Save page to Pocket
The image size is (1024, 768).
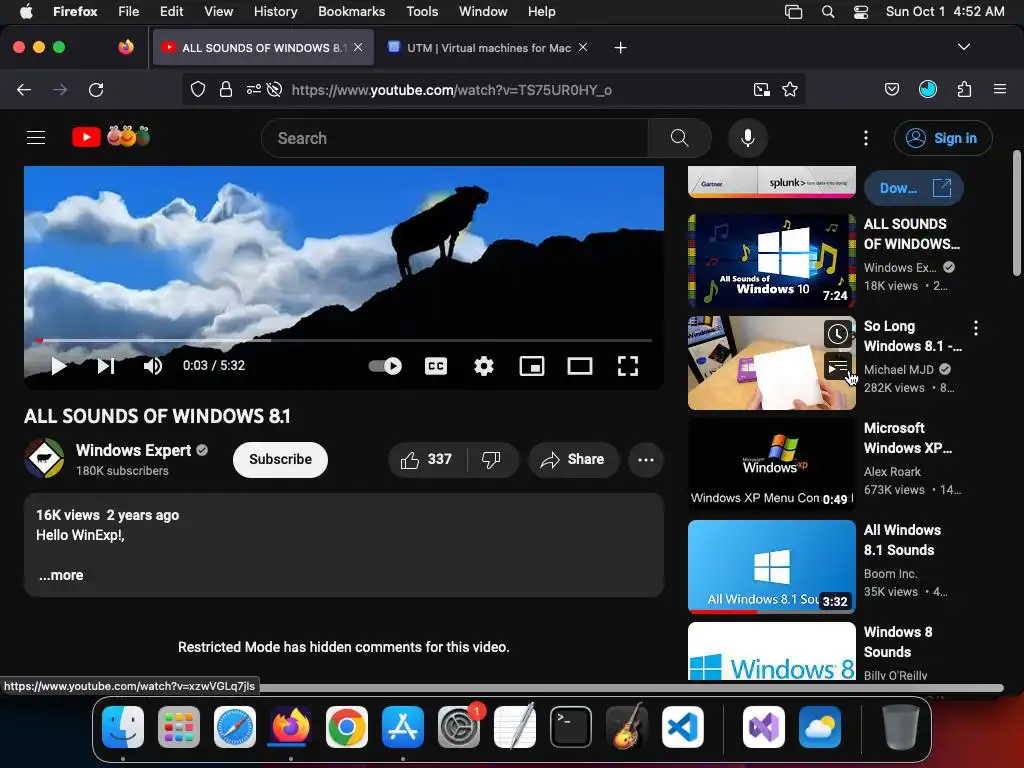tap(892, 89)
